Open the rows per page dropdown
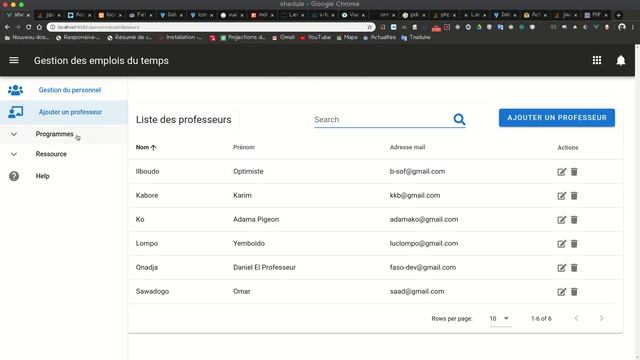This screenshot has height=360, width=640. 500,318
